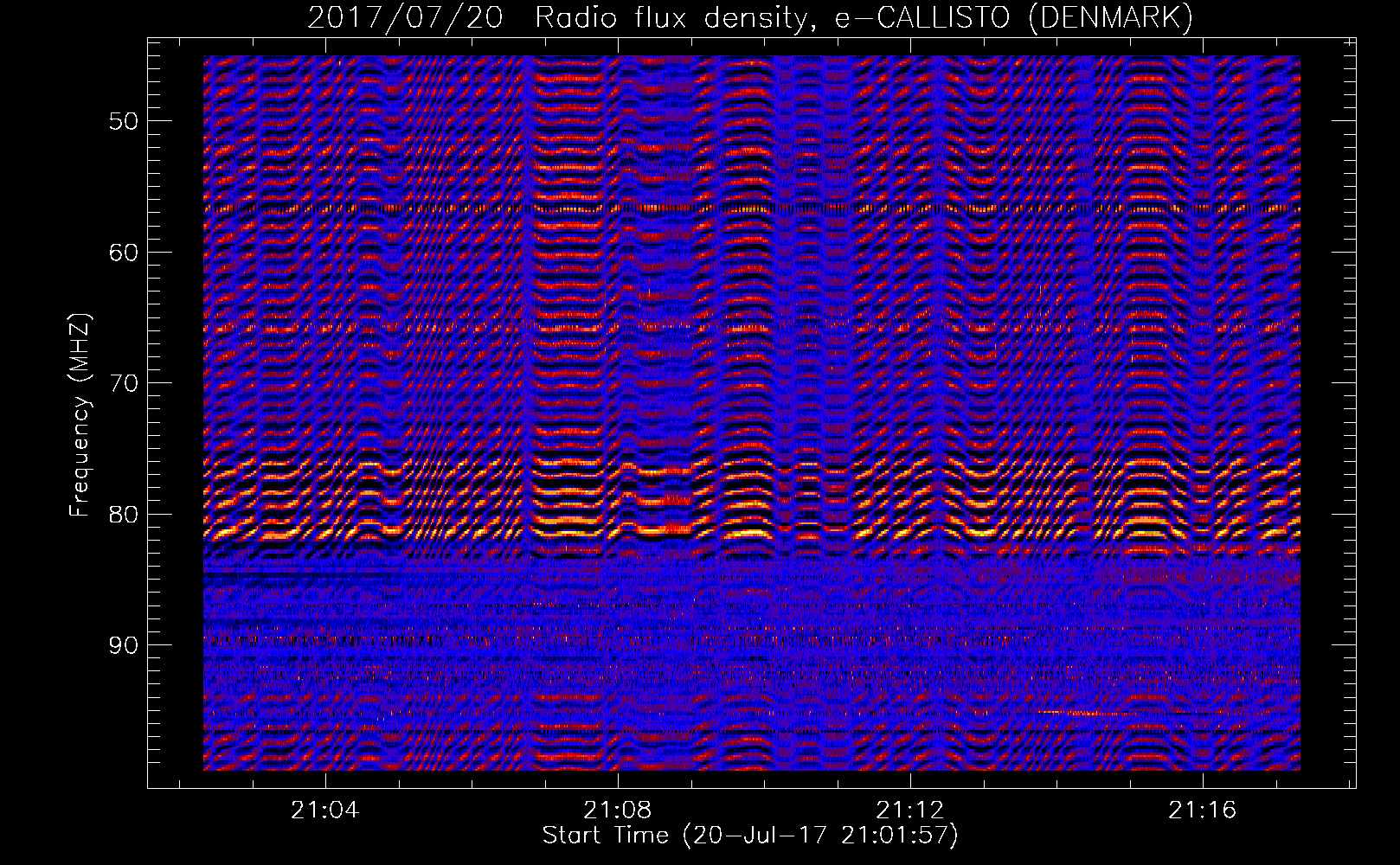This screenshot has height=865, width=1400.
Task: Click the "50" frequency tick label
Action: click(x=123, y=121)
